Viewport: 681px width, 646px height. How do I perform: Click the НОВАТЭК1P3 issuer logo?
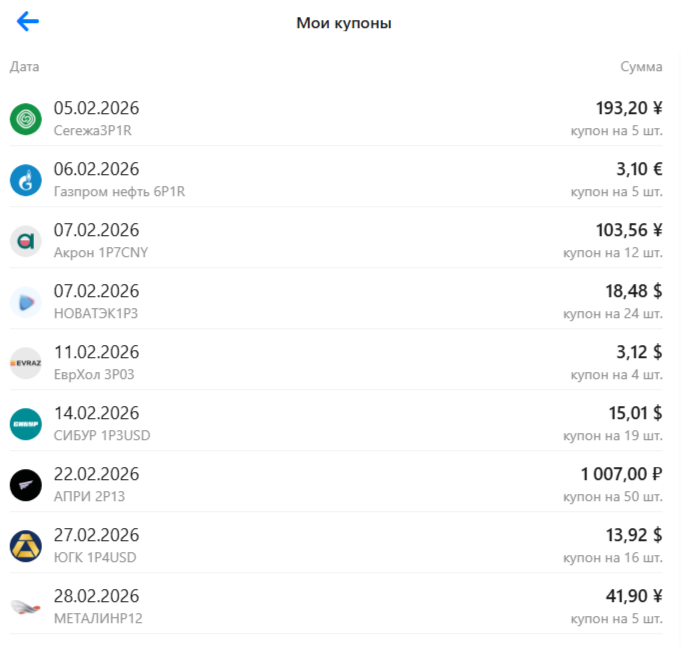click(25, 302)
